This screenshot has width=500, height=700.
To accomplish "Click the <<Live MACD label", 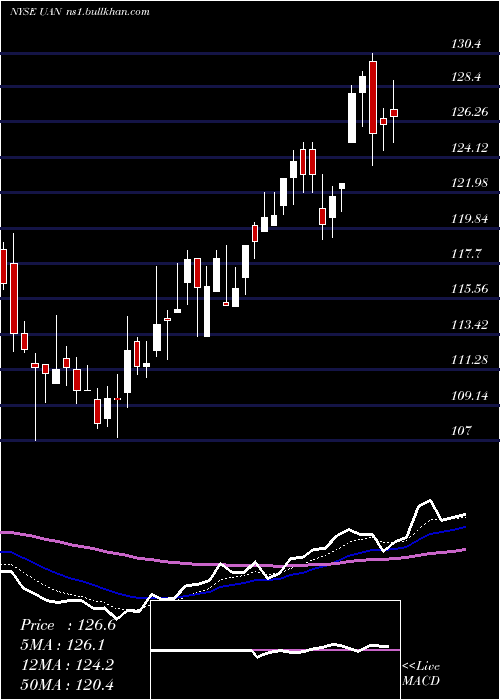I will point(421,674).
